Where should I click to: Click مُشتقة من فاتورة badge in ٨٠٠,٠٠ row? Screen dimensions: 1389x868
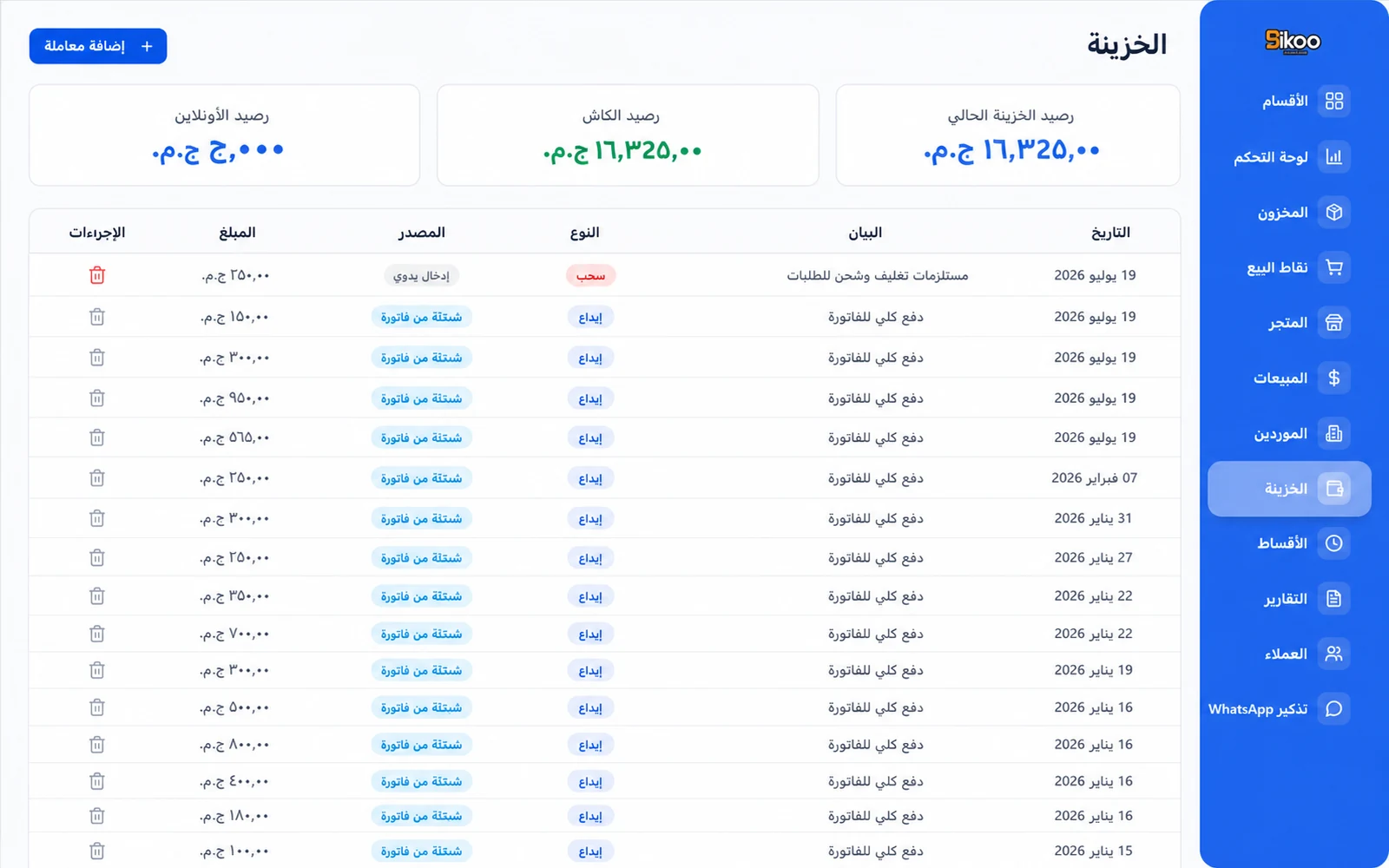click(x=421, y=745)
